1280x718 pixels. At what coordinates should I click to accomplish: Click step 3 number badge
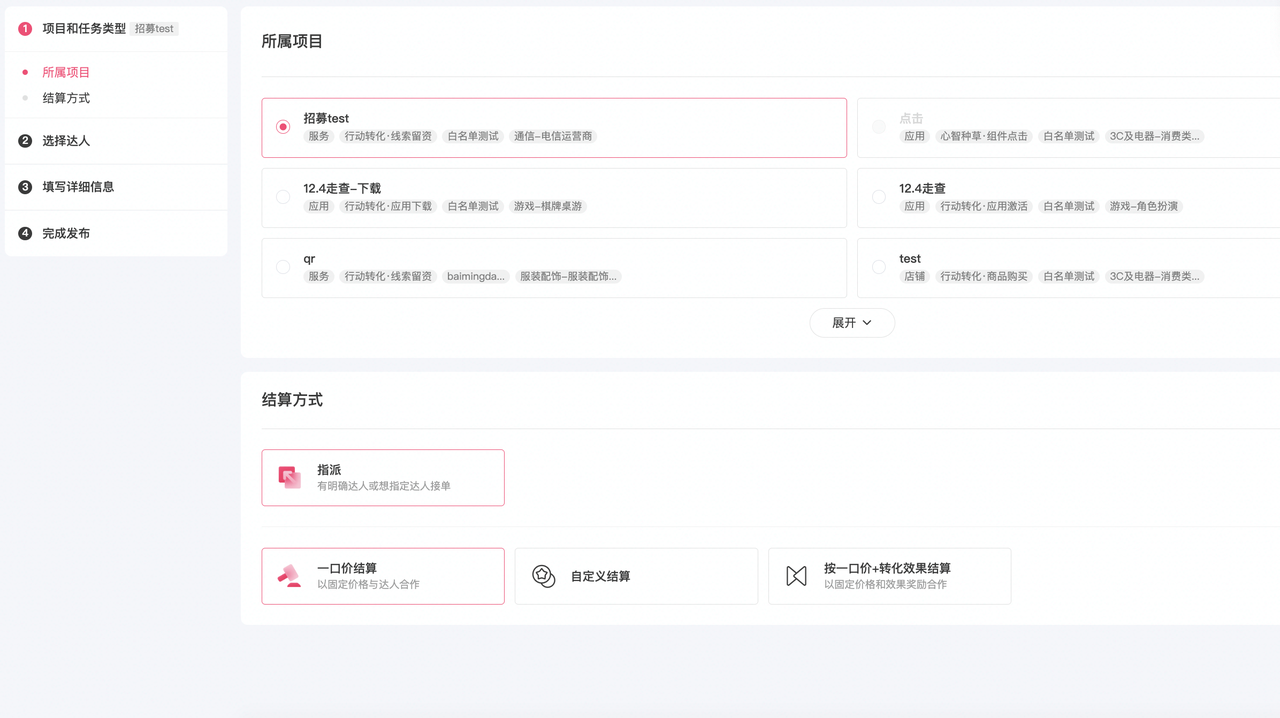click(x=25, y=187)
